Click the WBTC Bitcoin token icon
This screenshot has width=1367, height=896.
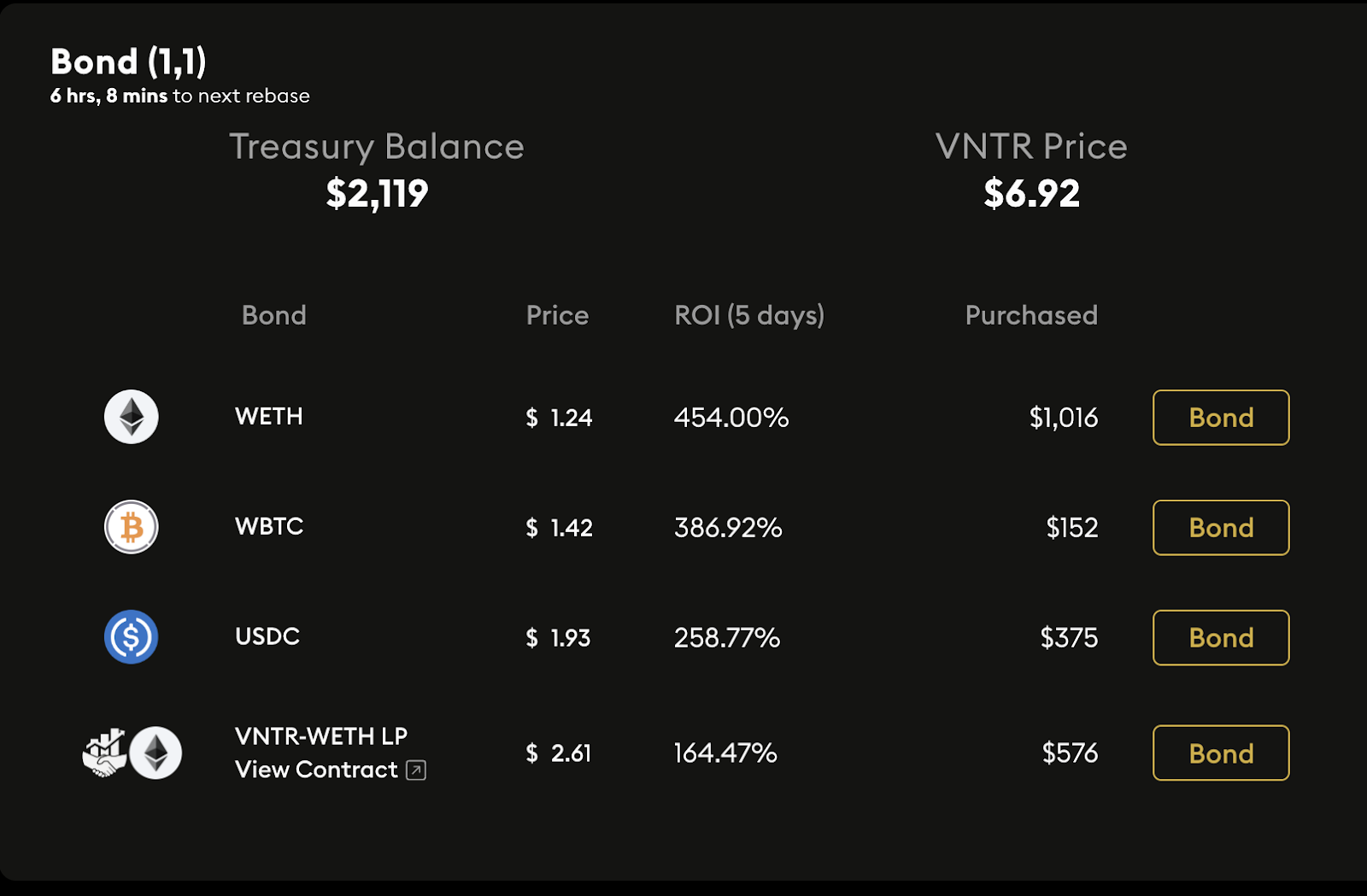(131, 527)
